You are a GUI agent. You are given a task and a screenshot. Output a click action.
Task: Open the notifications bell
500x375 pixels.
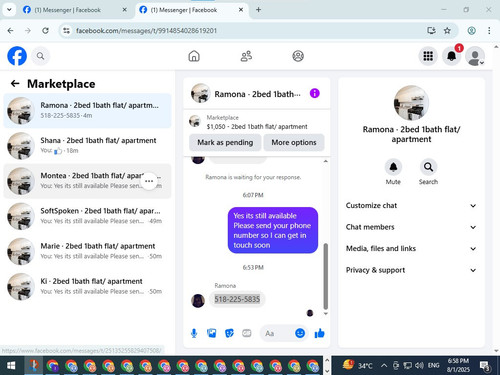[x=452, y=56]
